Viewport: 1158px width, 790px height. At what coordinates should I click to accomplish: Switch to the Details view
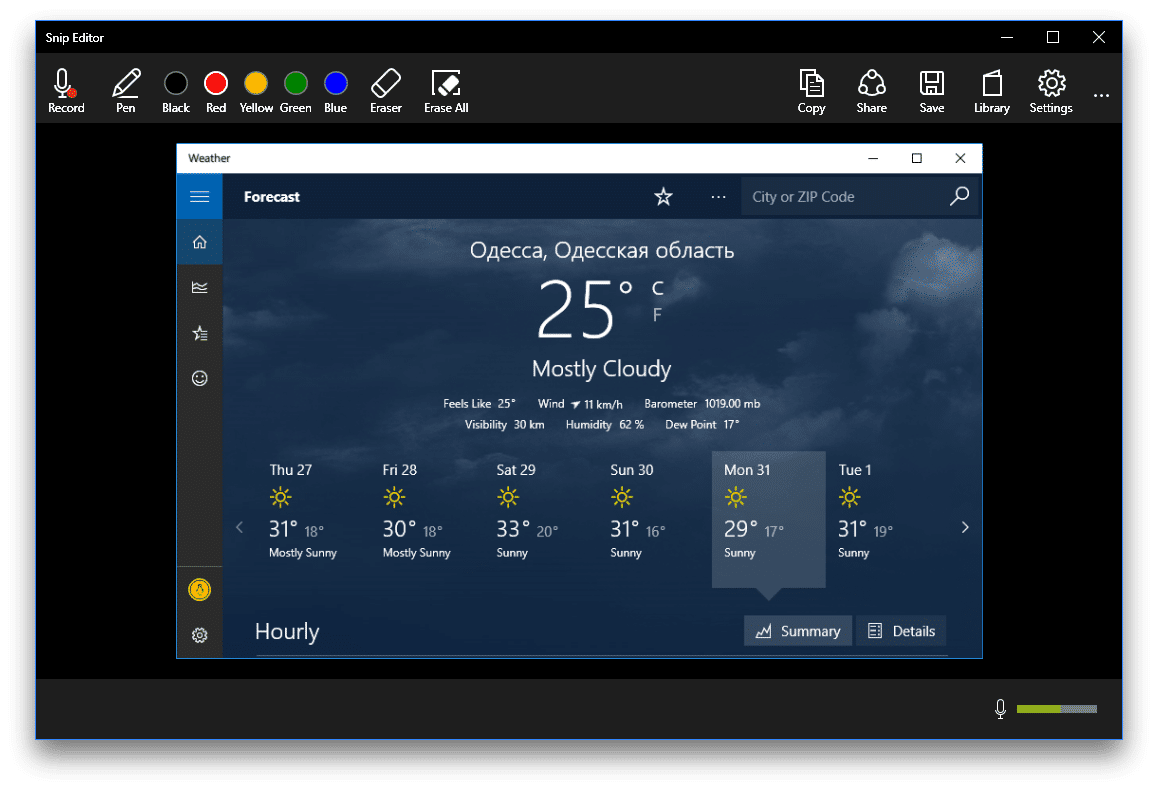(901, 631)
